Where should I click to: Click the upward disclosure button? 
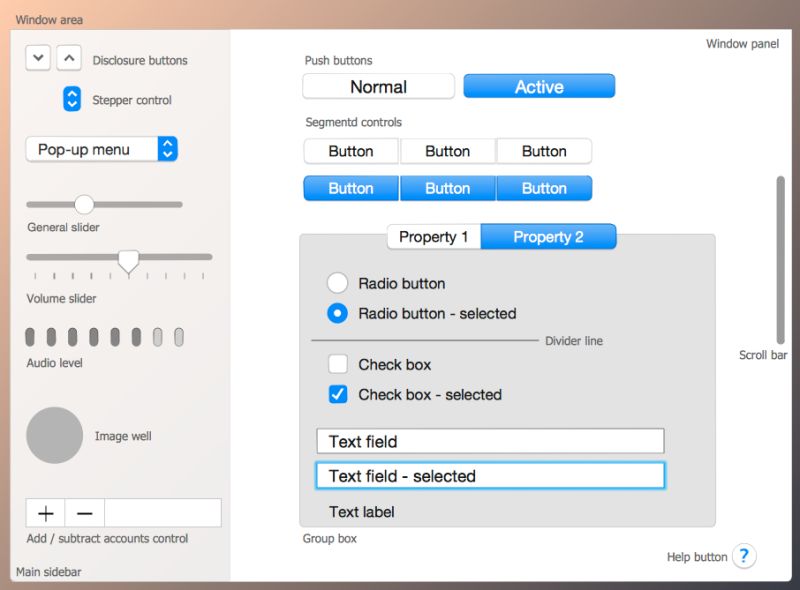tap(69, 57)
